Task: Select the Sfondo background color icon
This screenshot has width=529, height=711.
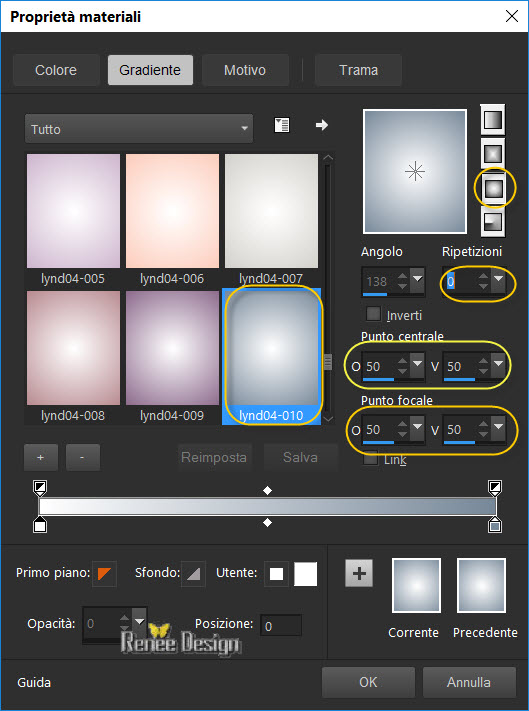Action: coord(194,574)
